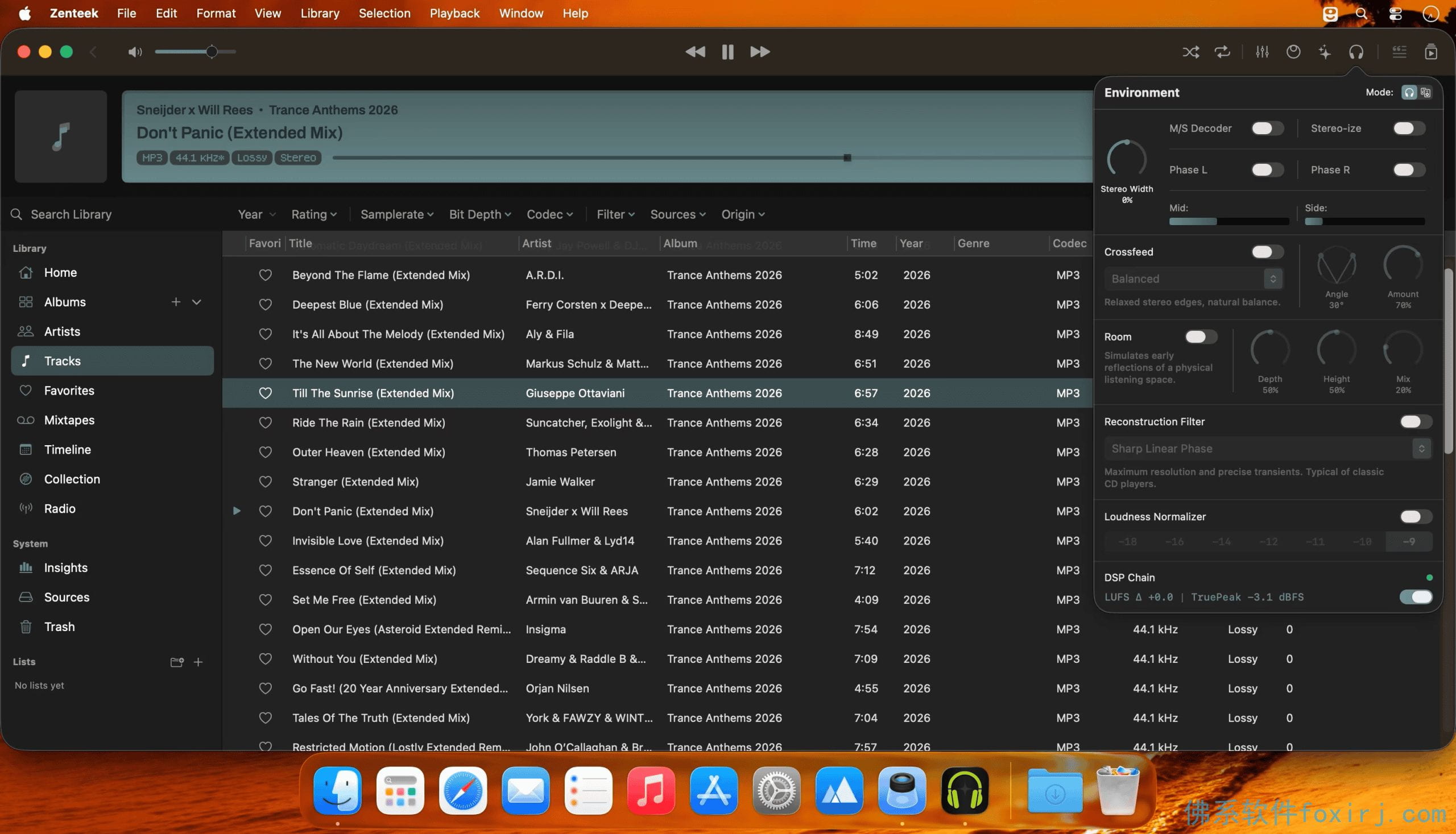Screen dimensions: 1456x834
Task: Open the Selection menu
Action: coord(384,13)
